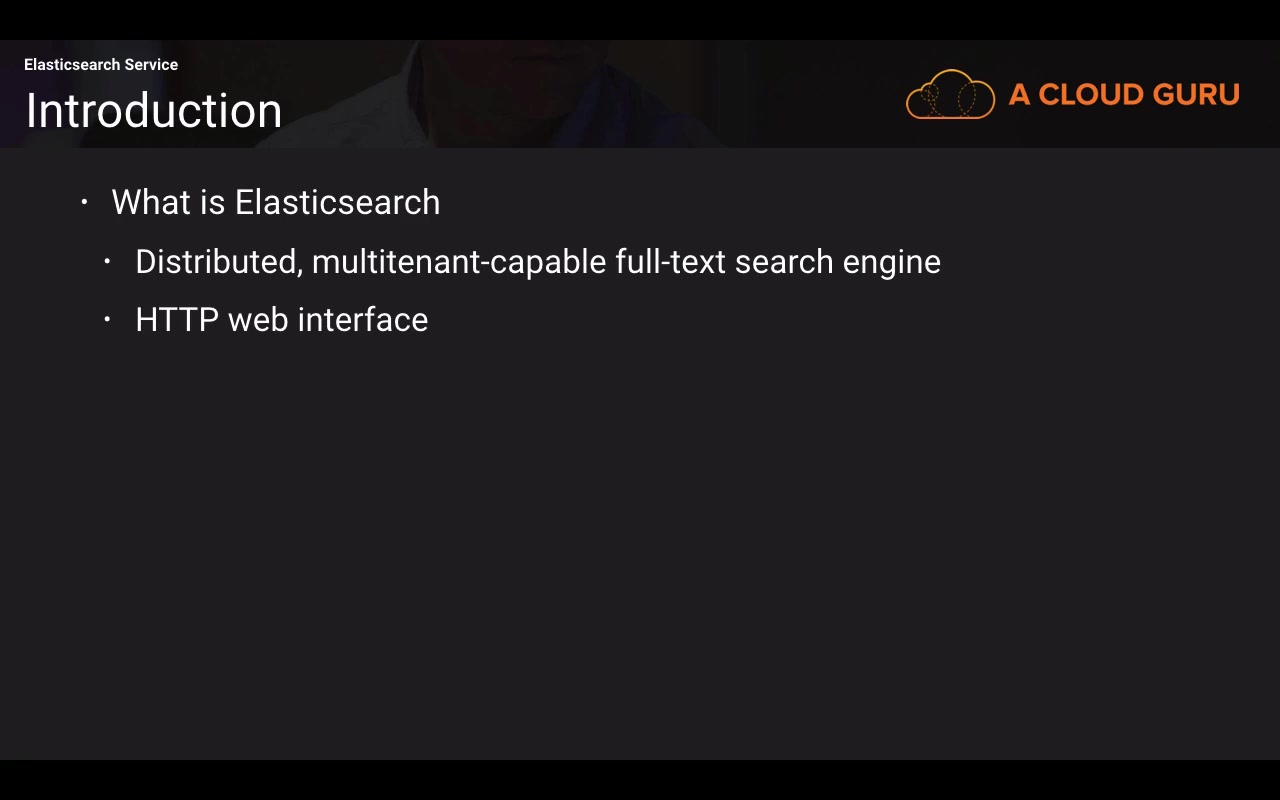Click the word "GURU" in the logo
The image size is (1280, 800).
pos(1196,95)
